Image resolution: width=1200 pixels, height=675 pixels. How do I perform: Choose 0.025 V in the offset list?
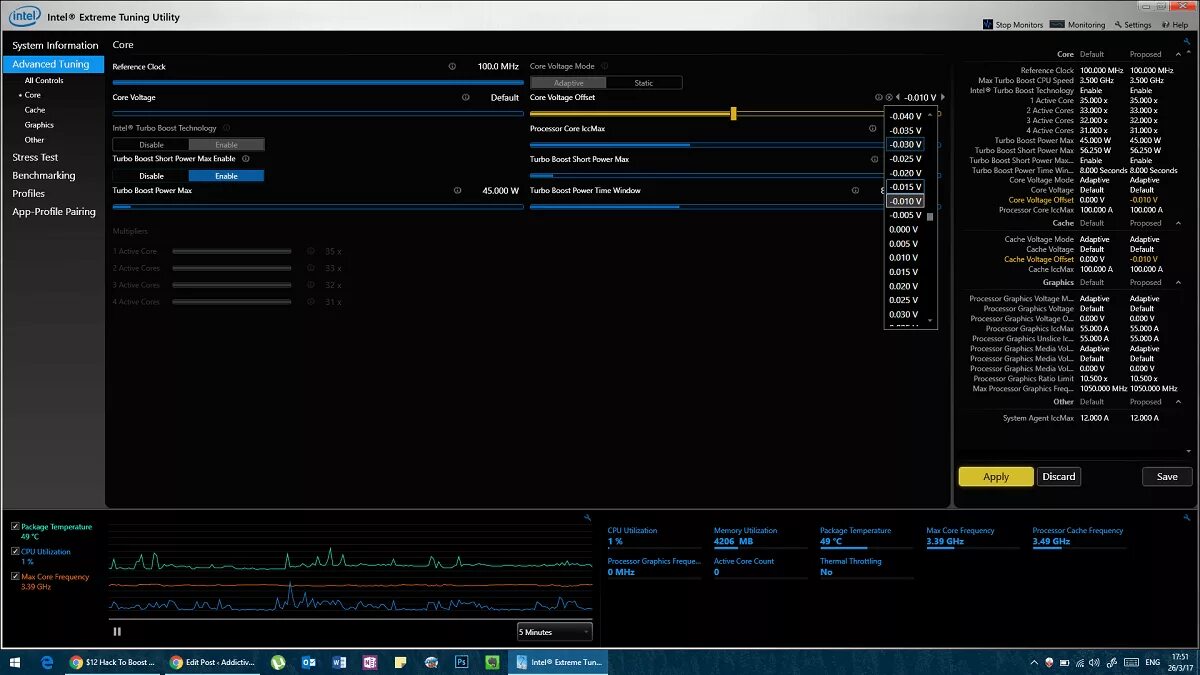(905, 300)
